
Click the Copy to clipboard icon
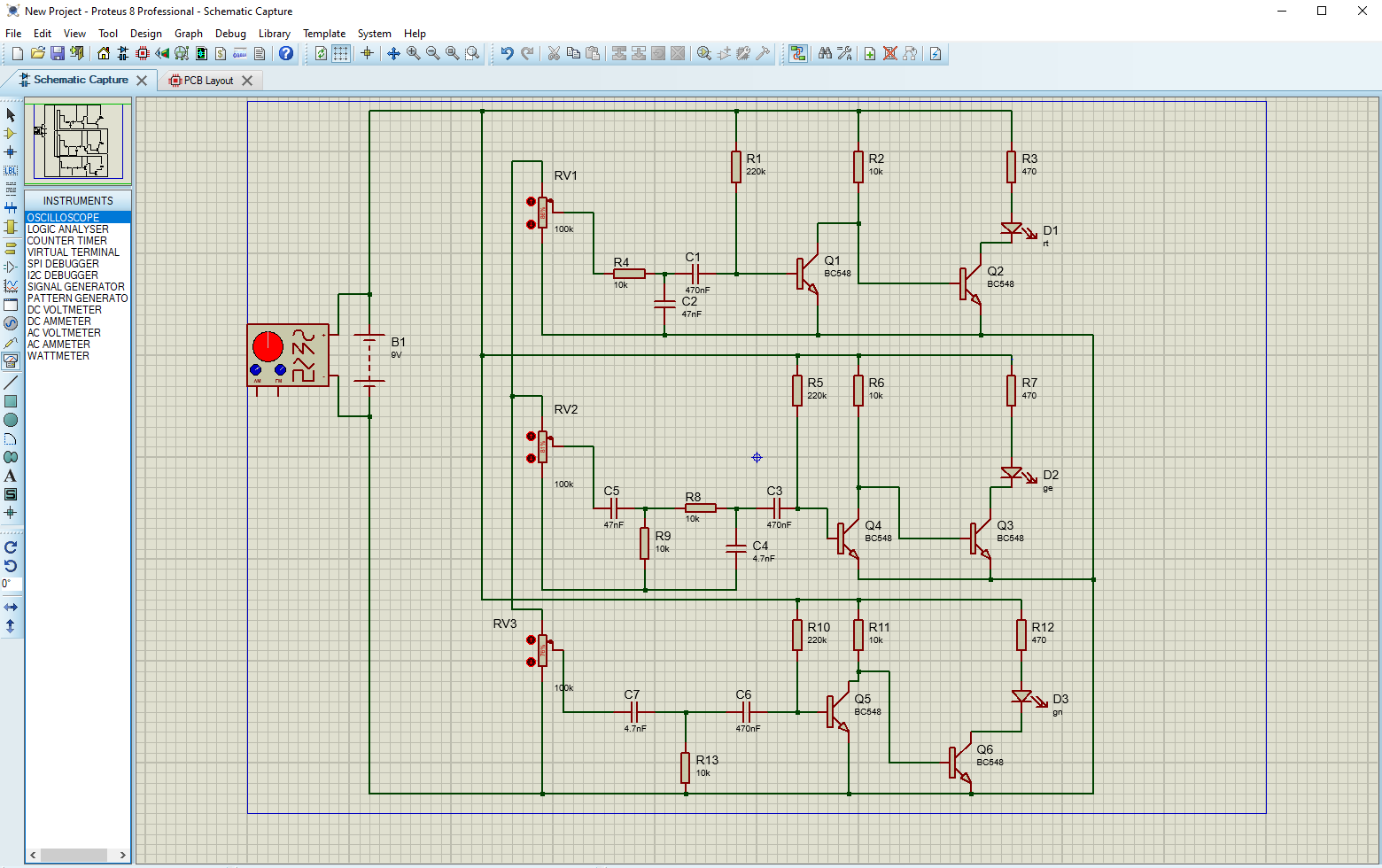tap(573, 54)
